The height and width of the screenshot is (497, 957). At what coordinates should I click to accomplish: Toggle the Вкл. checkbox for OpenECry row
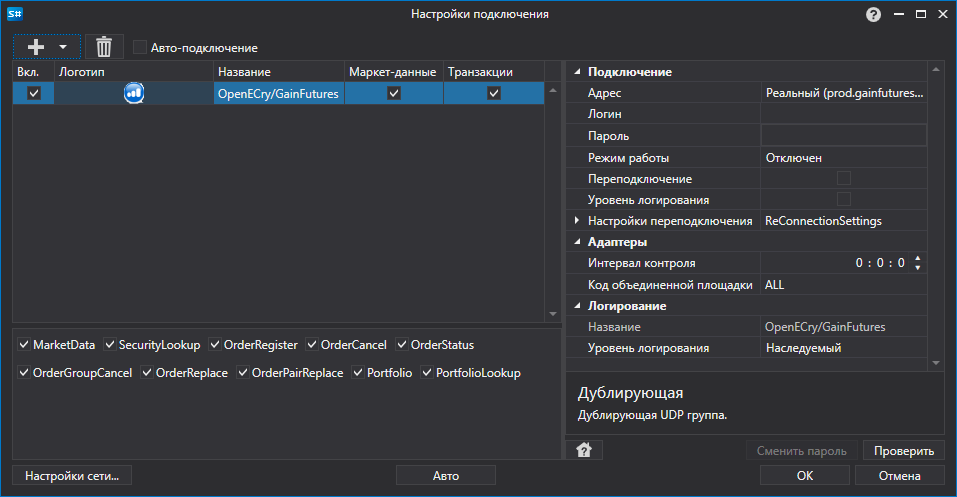point(34,93)
